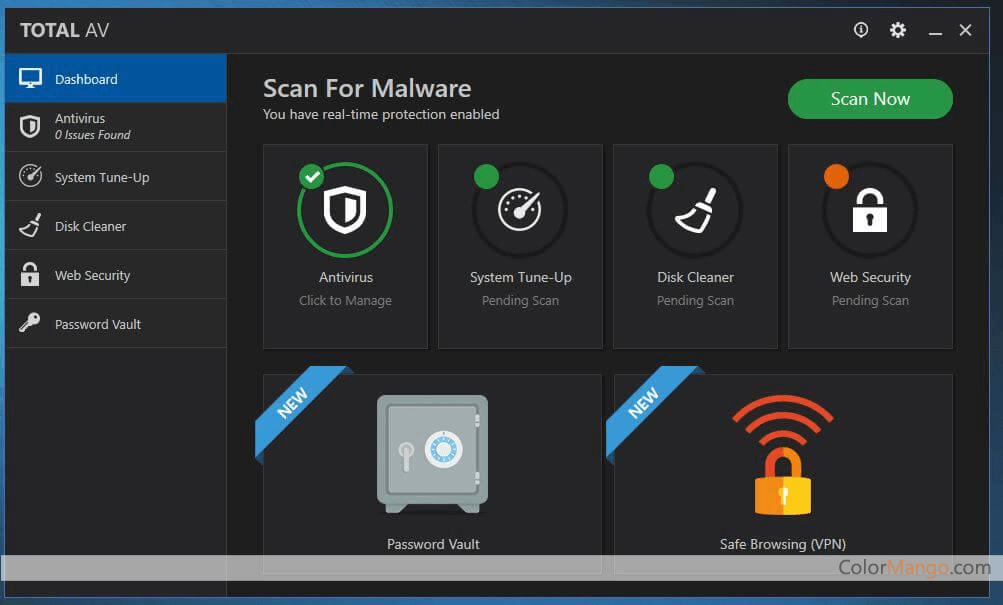
Task: Click the Password Vault key icon in sidebar
Action: pos(30,323)
